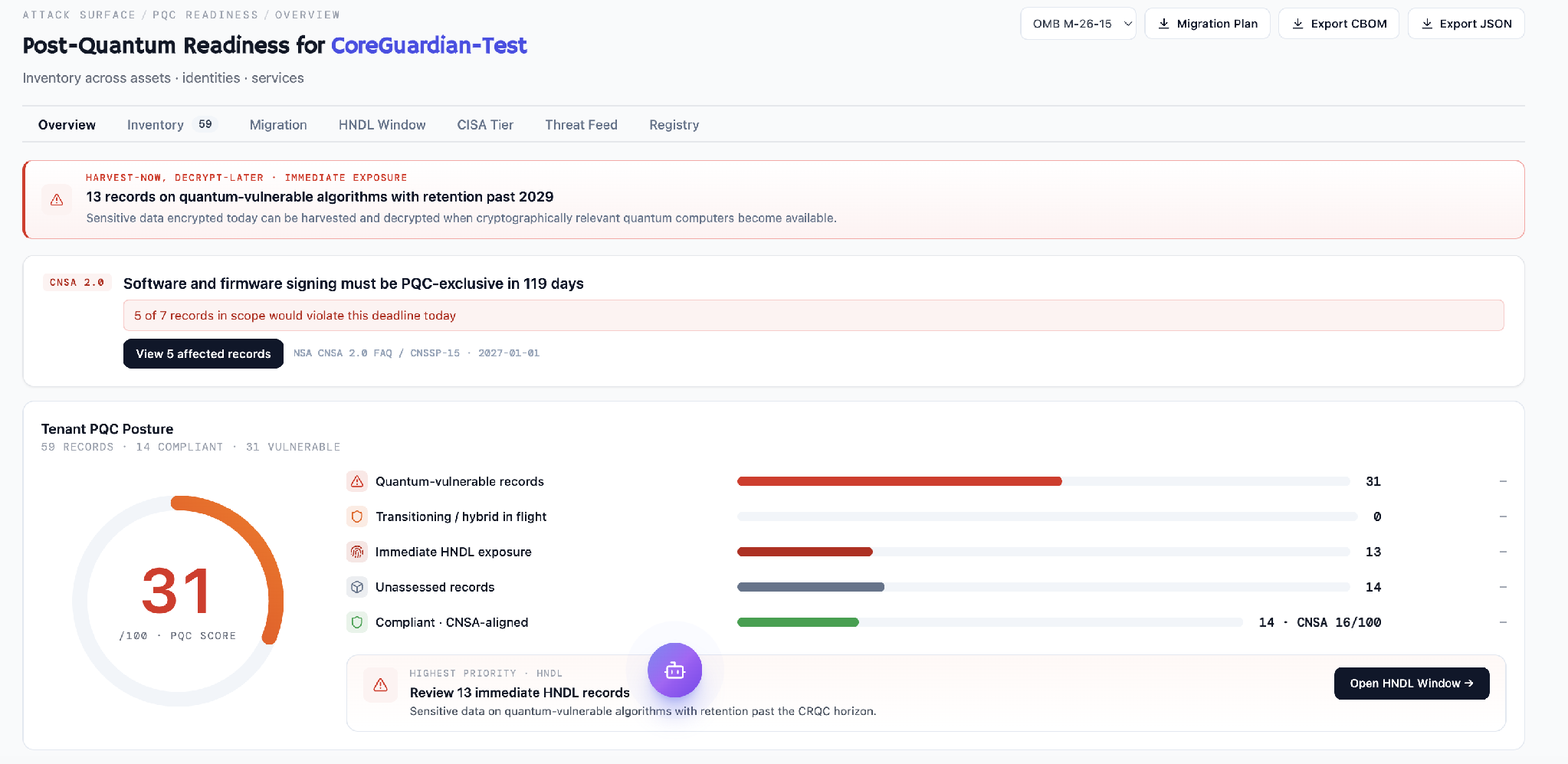1568x764 pixels.
Task: Click download icon on Export JSON button
Action: coord(1427,24)
